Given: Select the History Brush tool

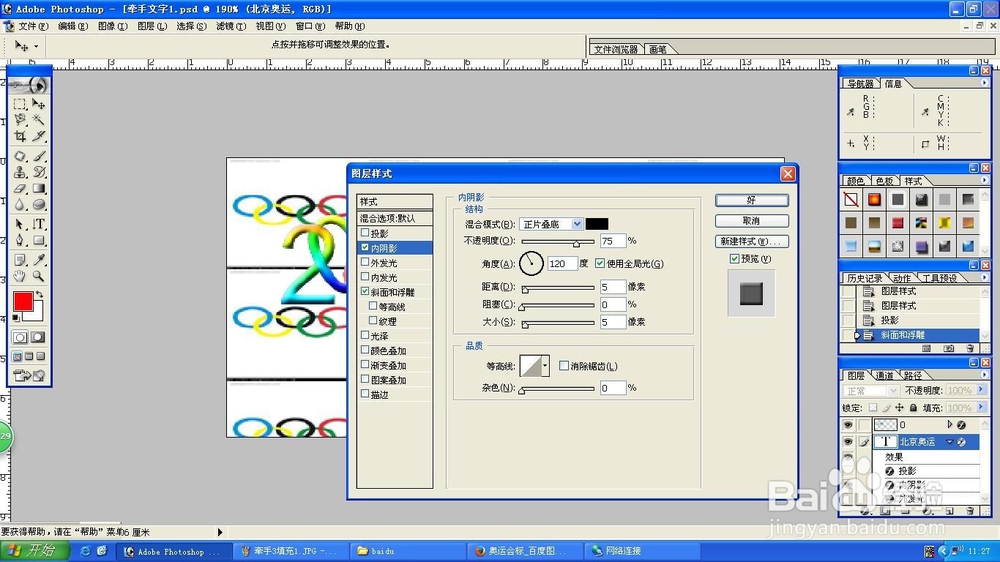Looking at the screenshot, I should 38,172.
